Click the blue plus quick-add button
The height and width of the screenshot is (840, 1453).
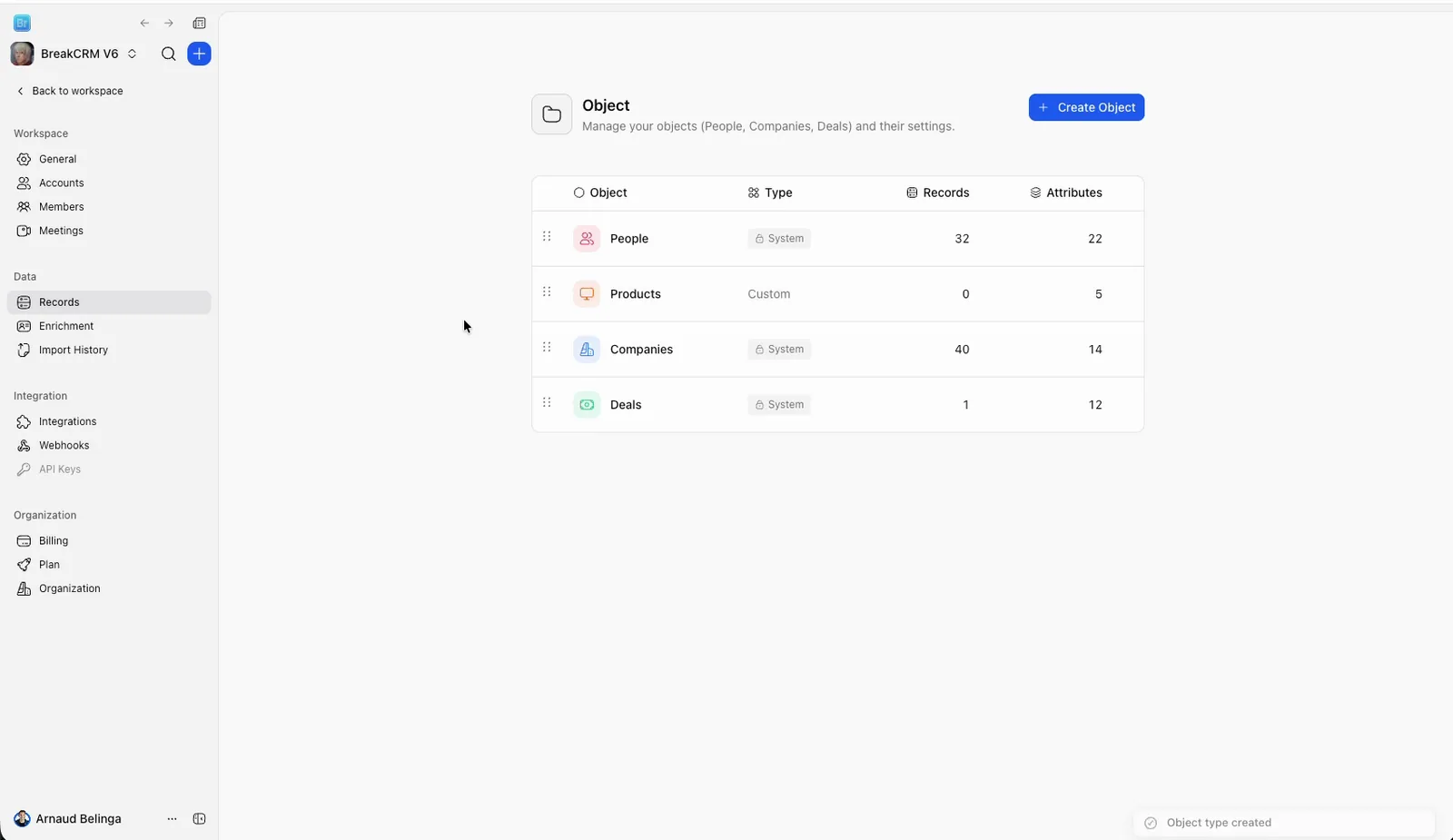pyautogui.click(x=199, y=54)
